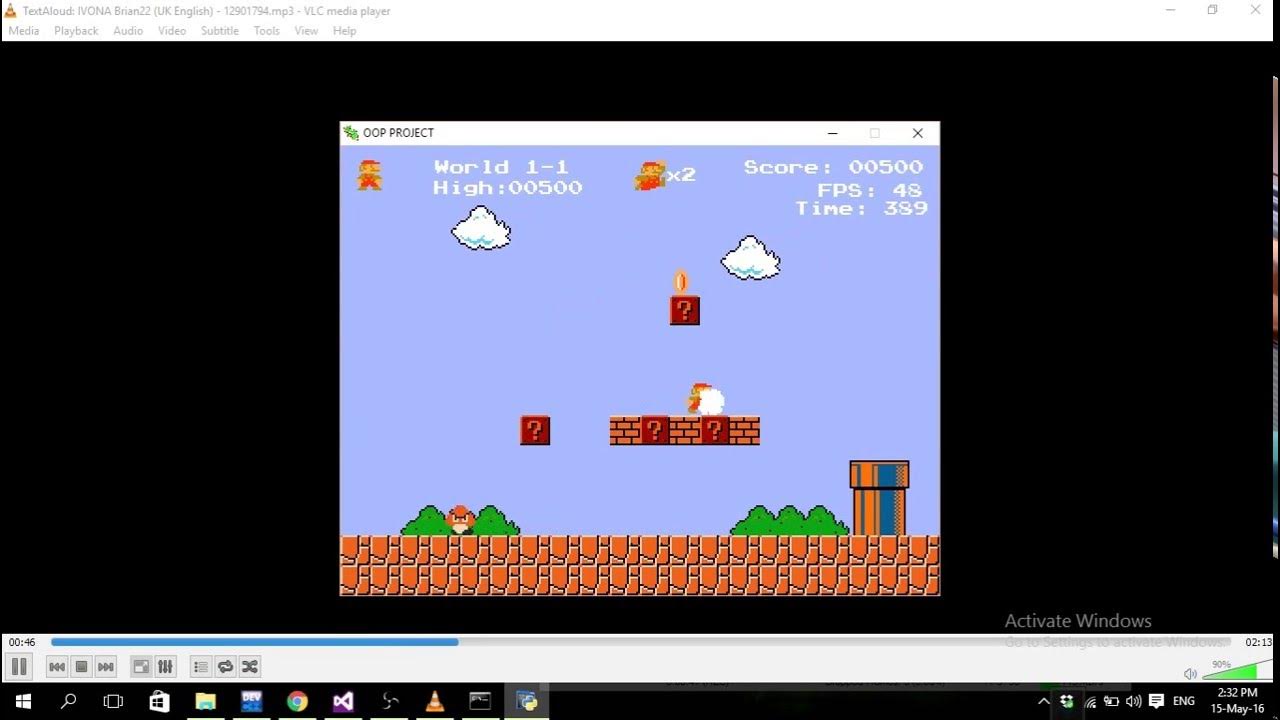Viewport: 1280px width, 720px height.
Task: Close the OOP PROJECT game window
Action: [x=917, y=133]
